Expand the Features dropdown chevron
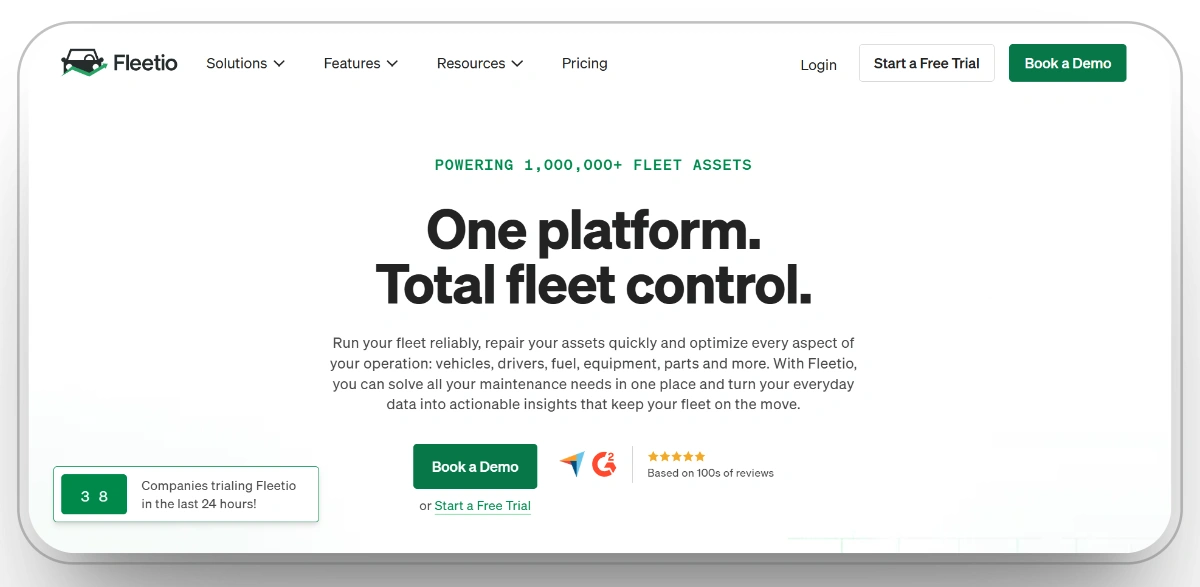Viewport: 1200px width, 587px height. (x=393, y=64)
